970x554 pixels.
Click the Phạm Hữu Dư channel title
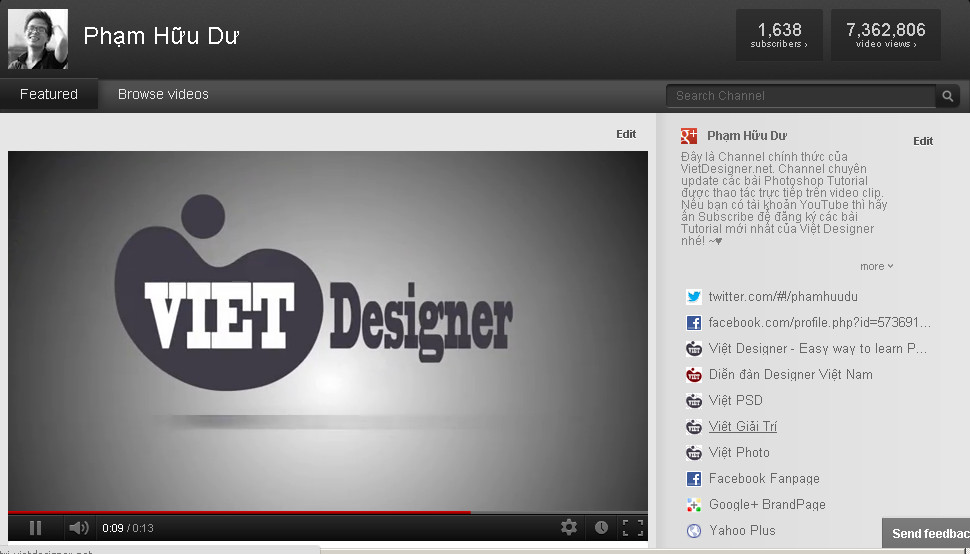[161, 36]
